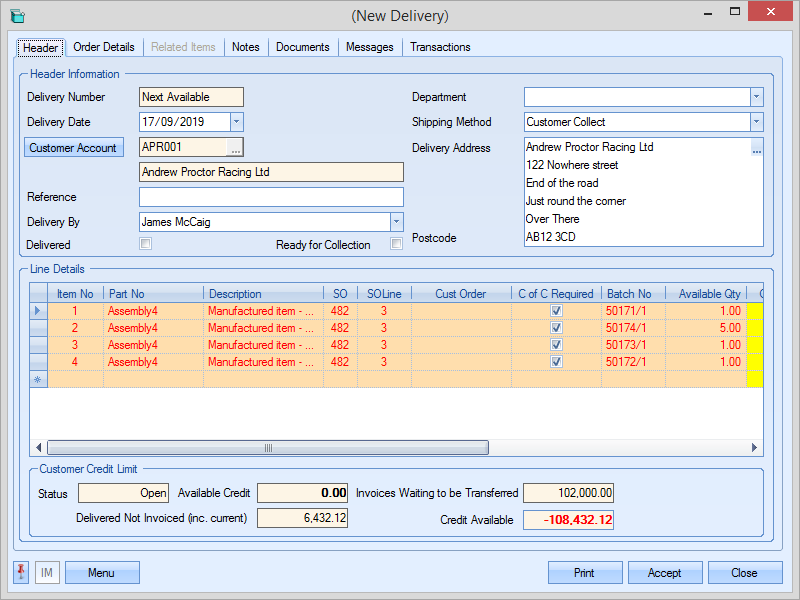Click the delivery address ellipsis button
The width and height of the screenshot is (800, 600).
[756, 149]
